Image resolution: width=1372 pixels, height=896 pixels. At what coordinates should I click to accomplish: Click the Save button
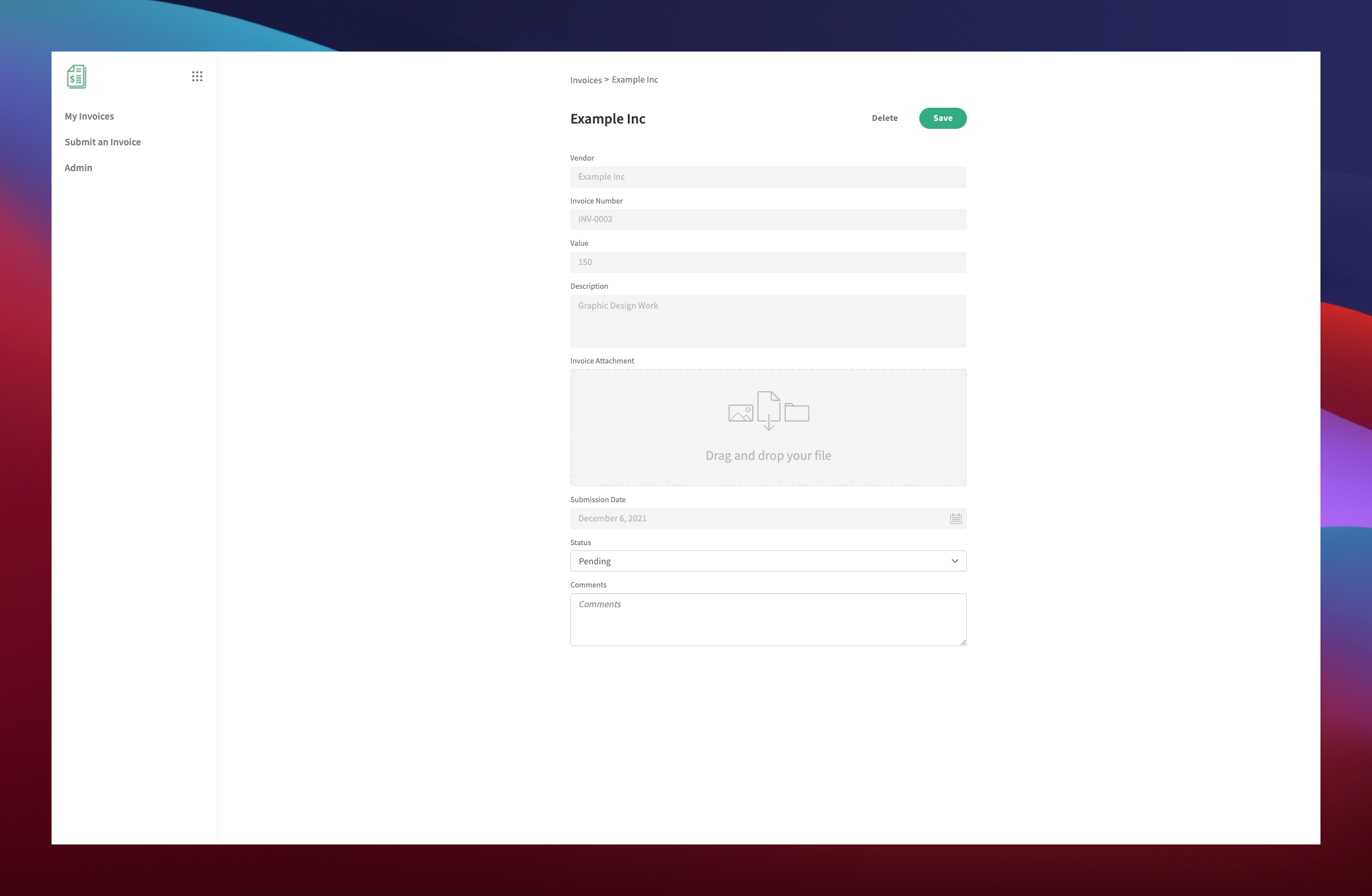click(942, 117)
